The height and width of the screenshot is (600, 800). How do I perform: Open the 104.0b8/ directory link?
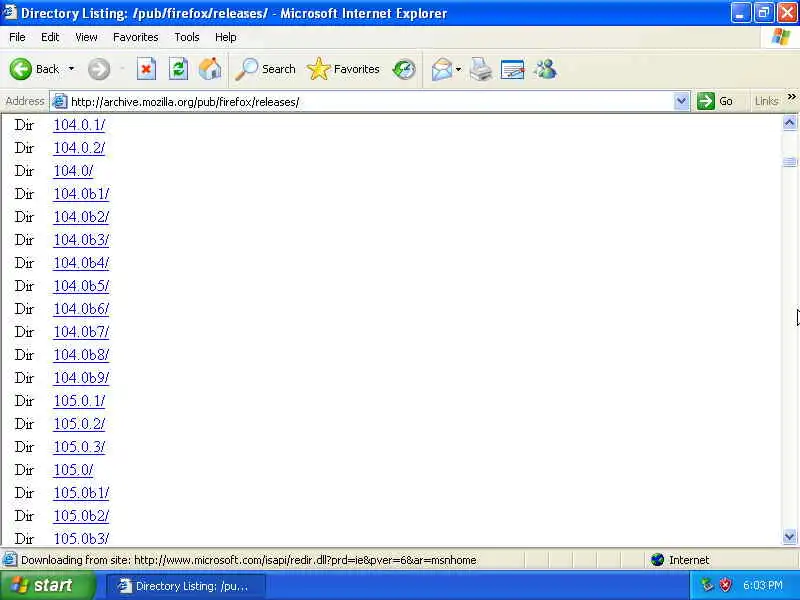tap(82, 355)
